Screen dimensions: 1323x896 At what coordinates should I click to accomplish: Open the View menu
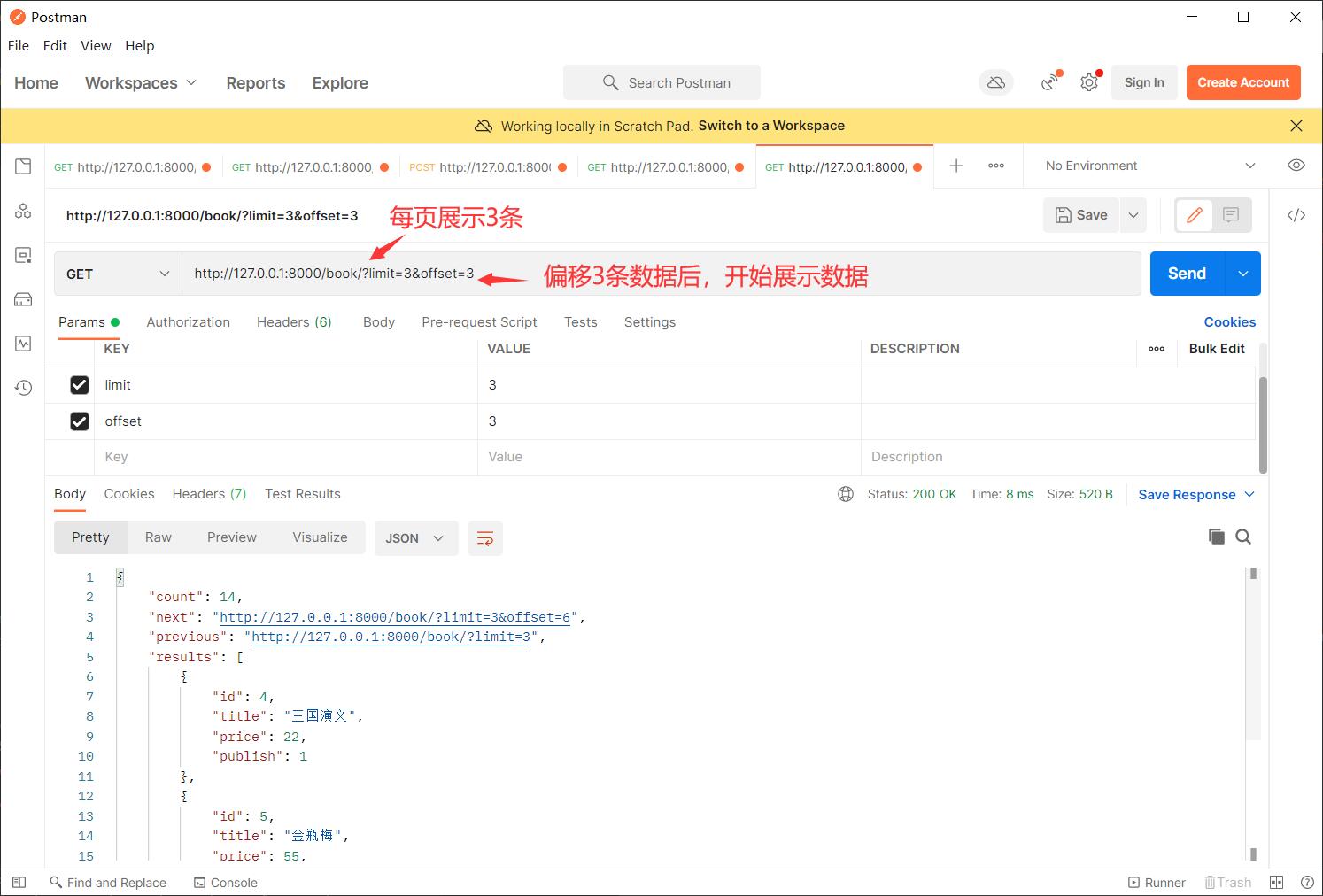pyautogui.click(x=96, y=45)
